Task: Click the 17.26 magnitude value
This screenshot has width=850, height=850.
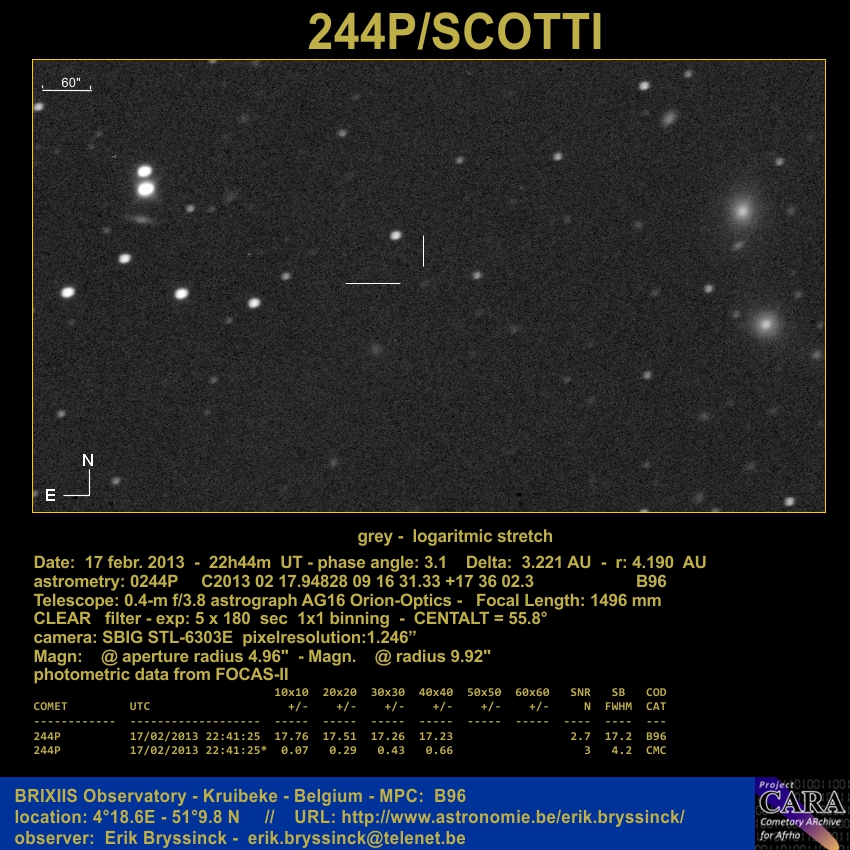Action: 388,736
